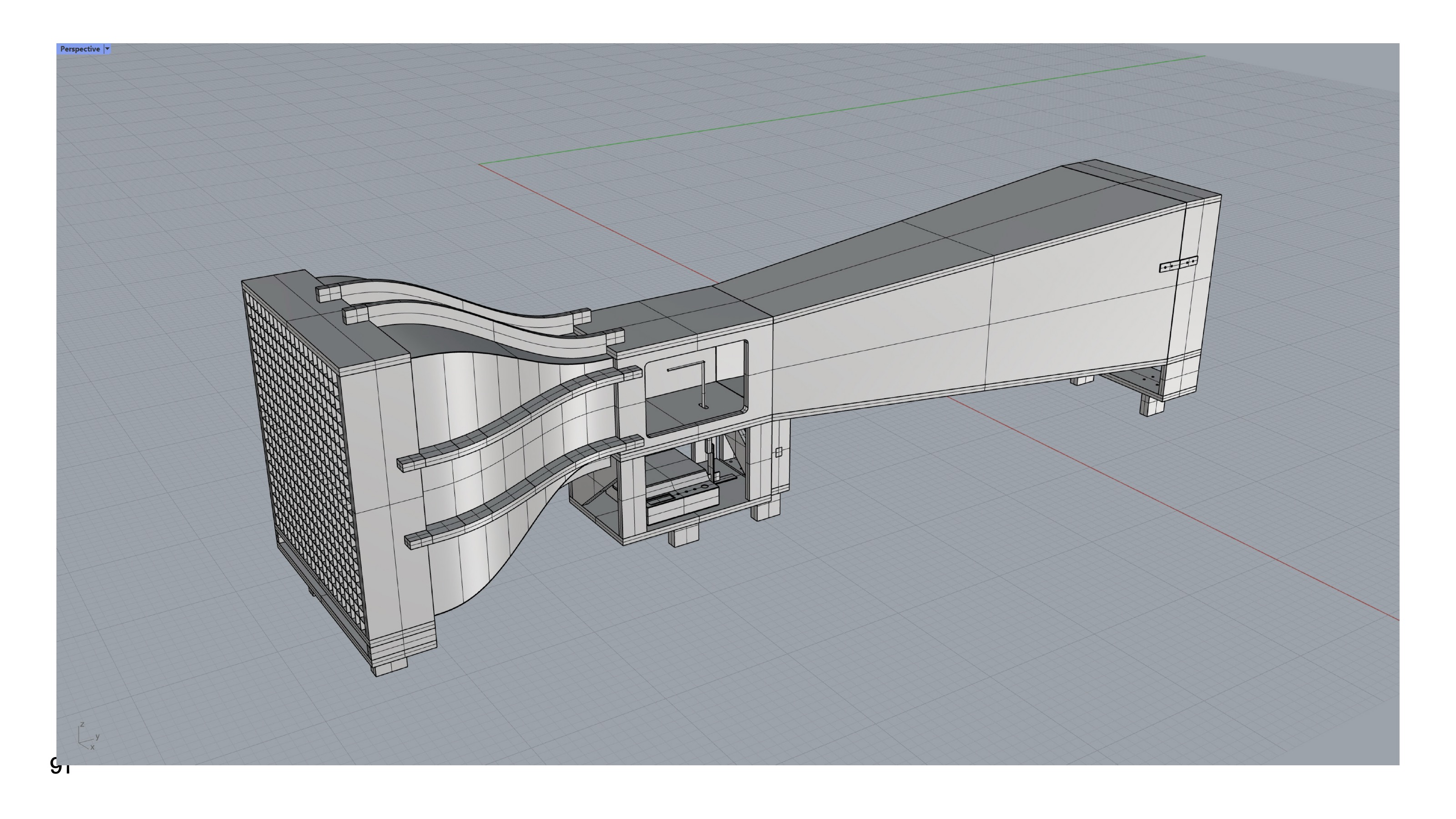
Task: Click the round knob on control box
Action: point(704,487)
